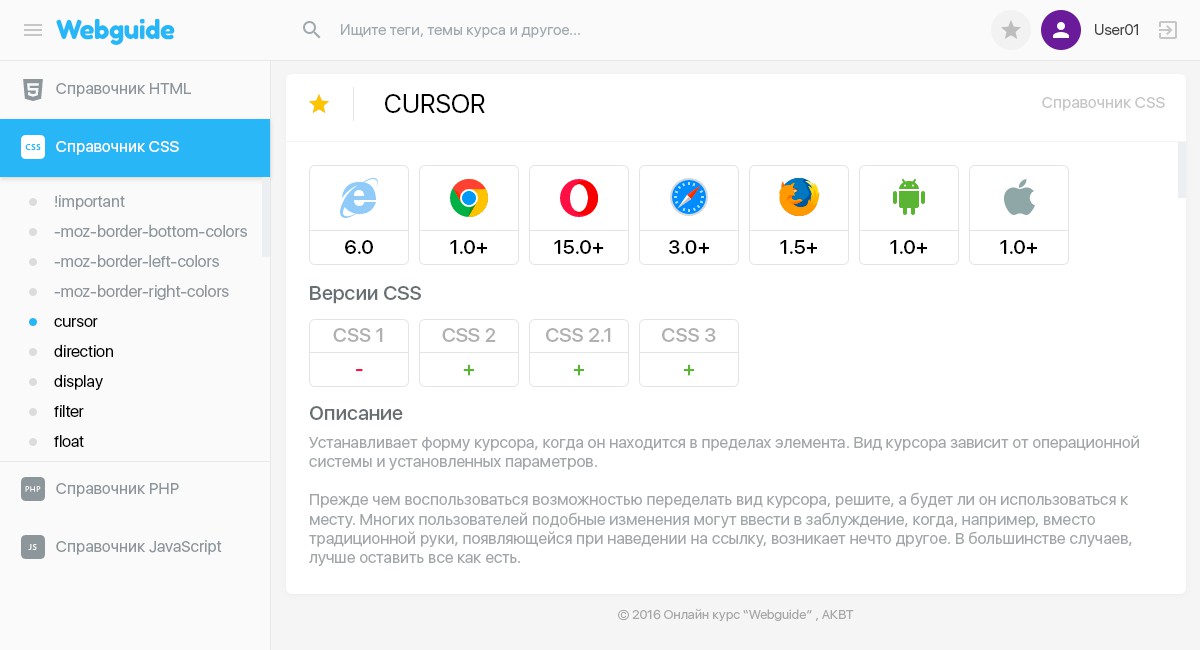Screen dimensions: 1200x650
Task: Select the !important sidebar item
Action: point(89,202)
